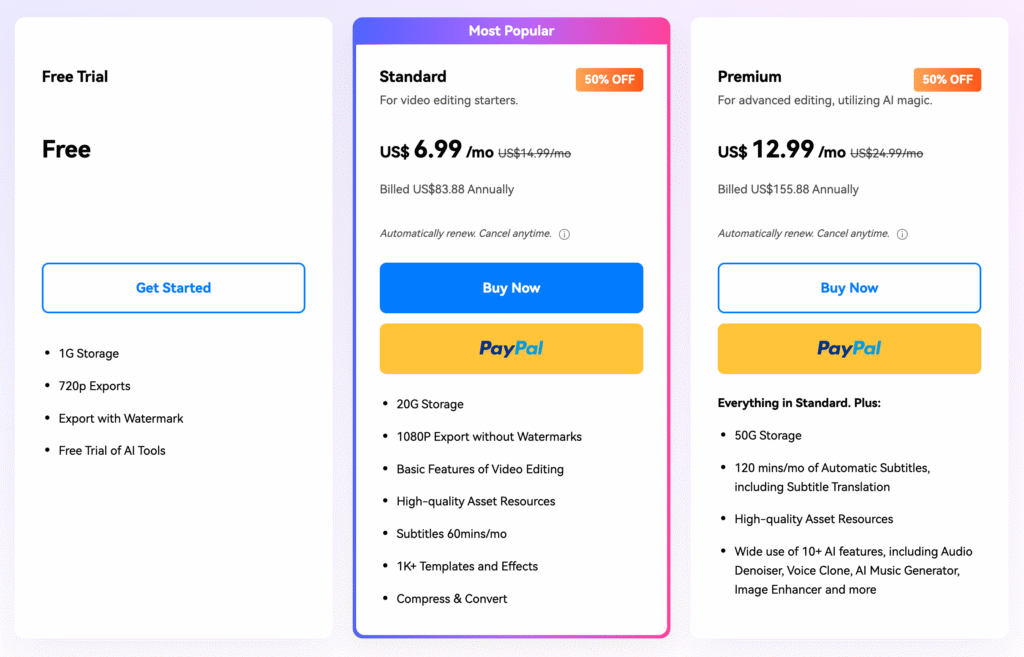The width and height of the screenshot is (1024, 657).
Task: Click the Standard plan title
Action: (413, 76)
